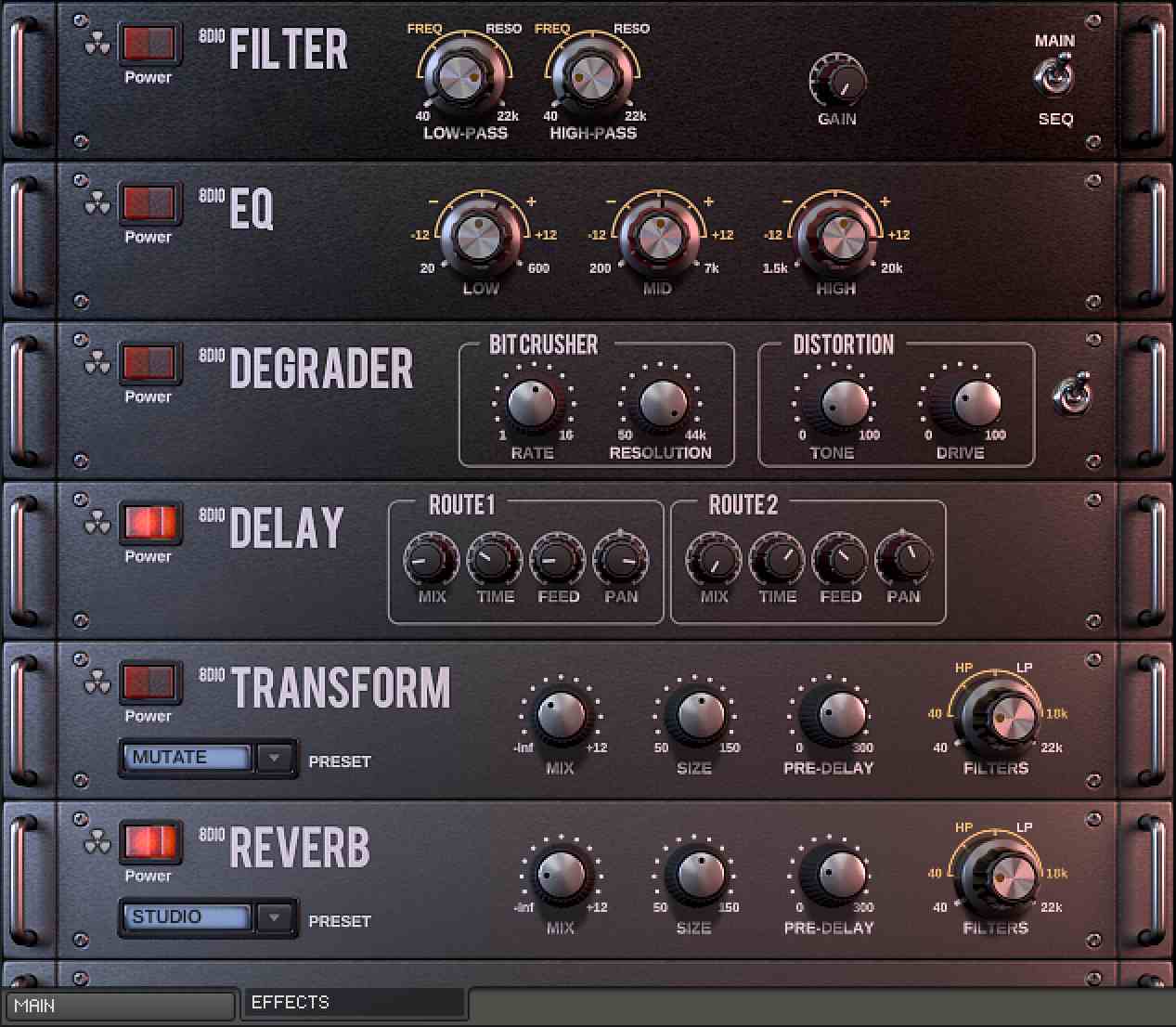This screenshot has height=1027, width=1176.
Task: Open the Transform preset dropdown arrow
Action: 275,758
